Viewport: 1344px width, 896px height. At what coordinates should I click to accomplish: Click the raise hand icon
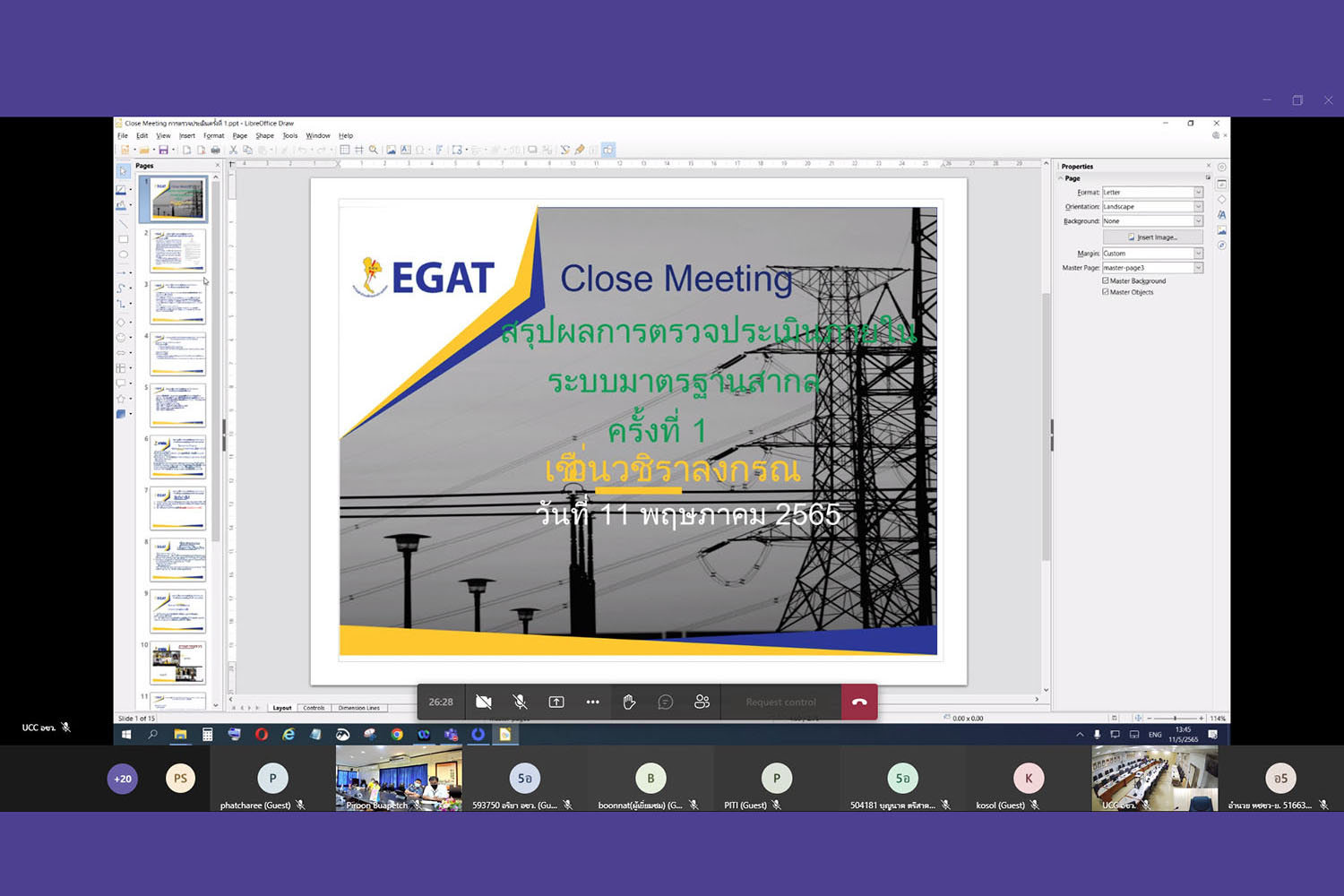pyautogui.click(x=629, y=702)
